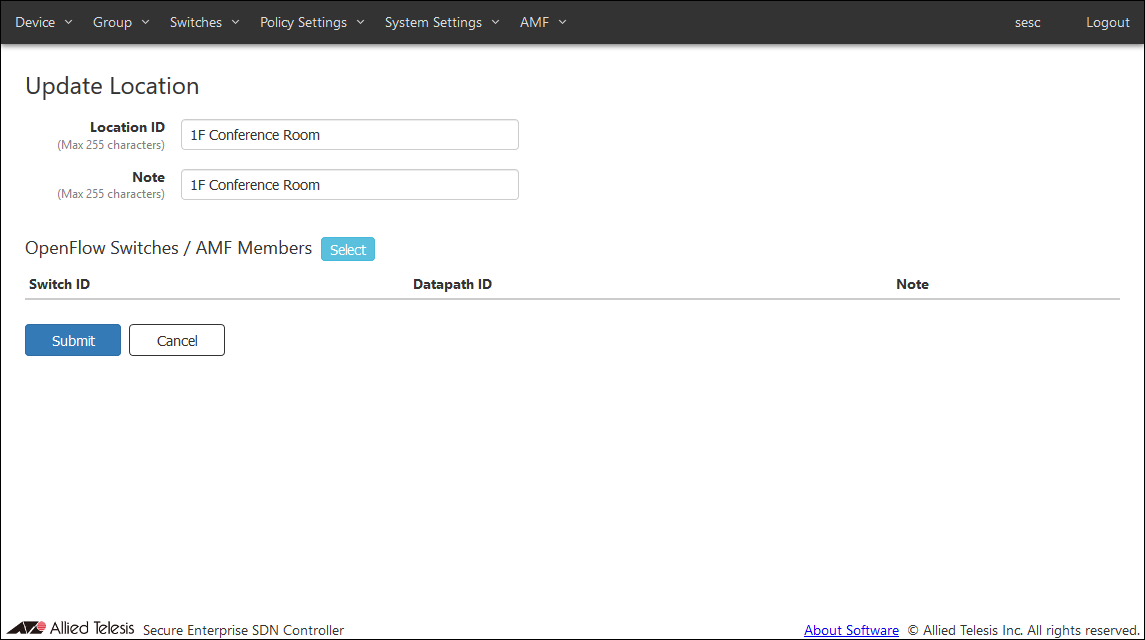Open the Device dropdown menu
Screen dimensions: 1145x640
point(43,22)
